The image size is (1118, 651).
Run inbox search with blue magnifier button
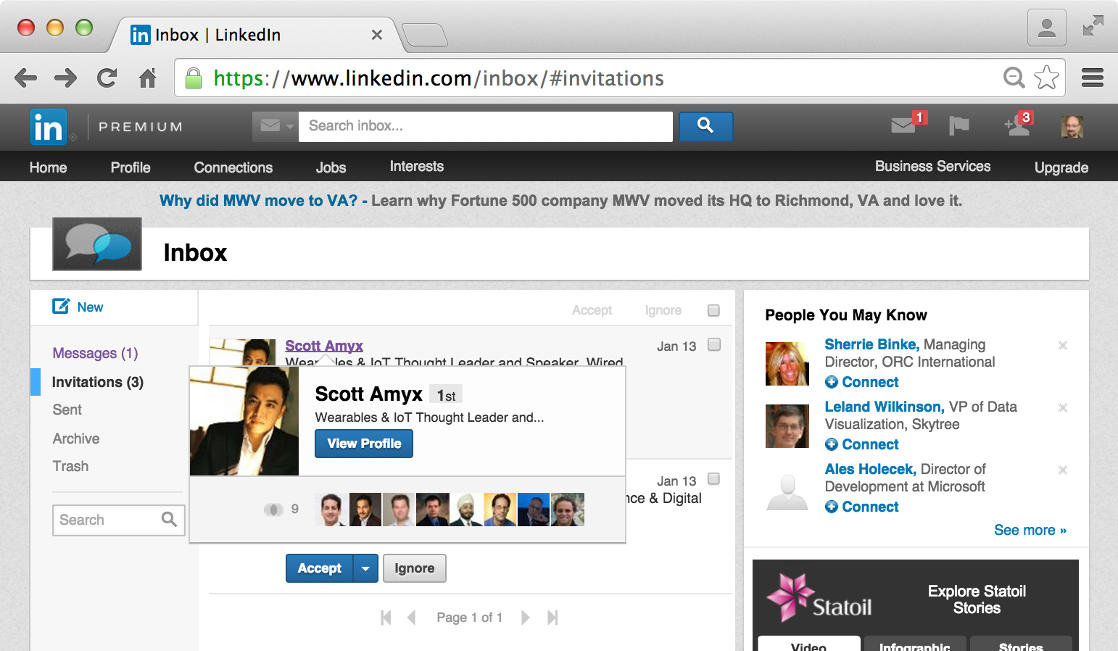click(x=705, y=126)
